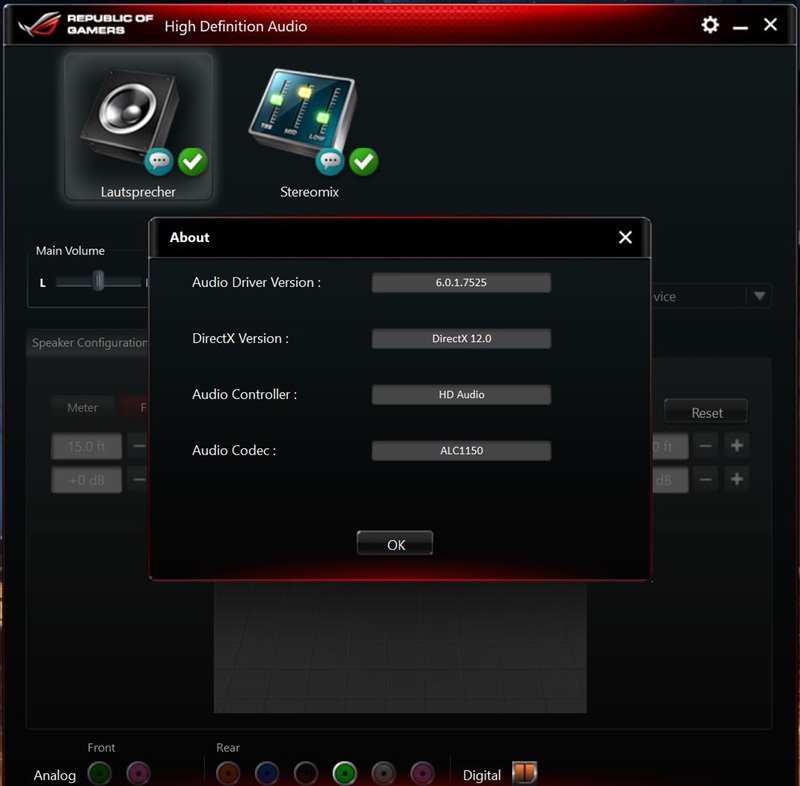800x786 pixels.
Task: Increase the speaker distance with the plus stepper
Action: (736, 446)
